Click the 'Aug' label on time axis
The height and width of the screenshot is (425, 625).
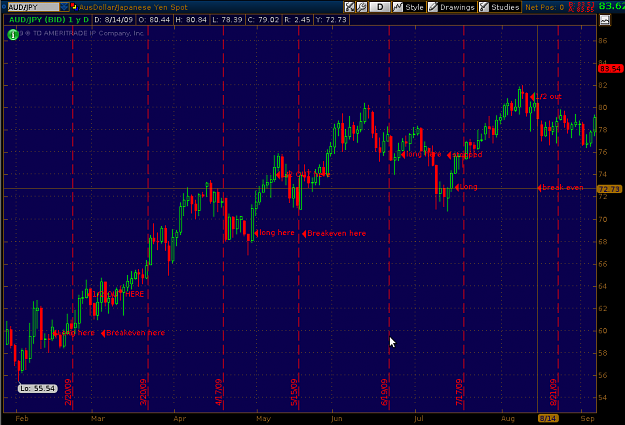508,419
